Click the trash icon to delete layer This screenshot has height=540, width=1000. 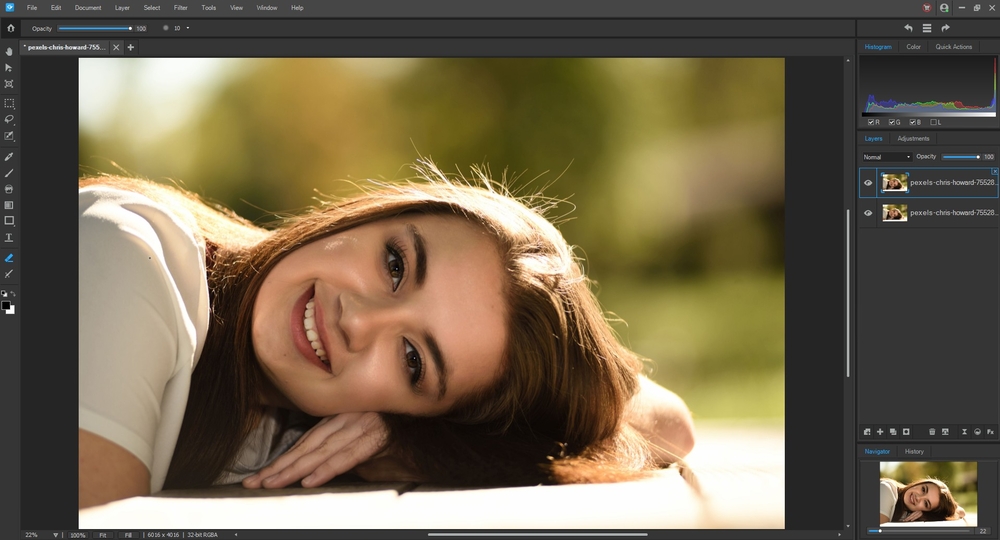point(932,431)
